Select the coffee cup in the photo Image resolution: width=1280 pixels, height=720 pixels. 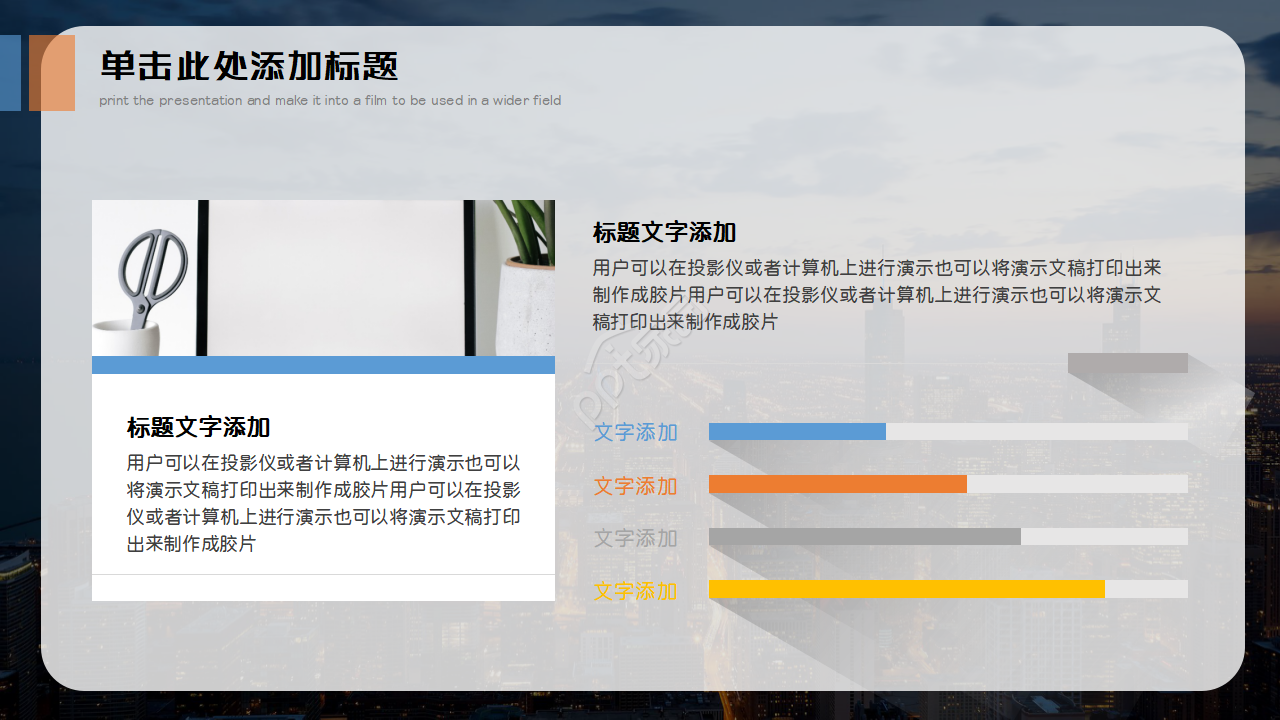(x=125, y=335)
